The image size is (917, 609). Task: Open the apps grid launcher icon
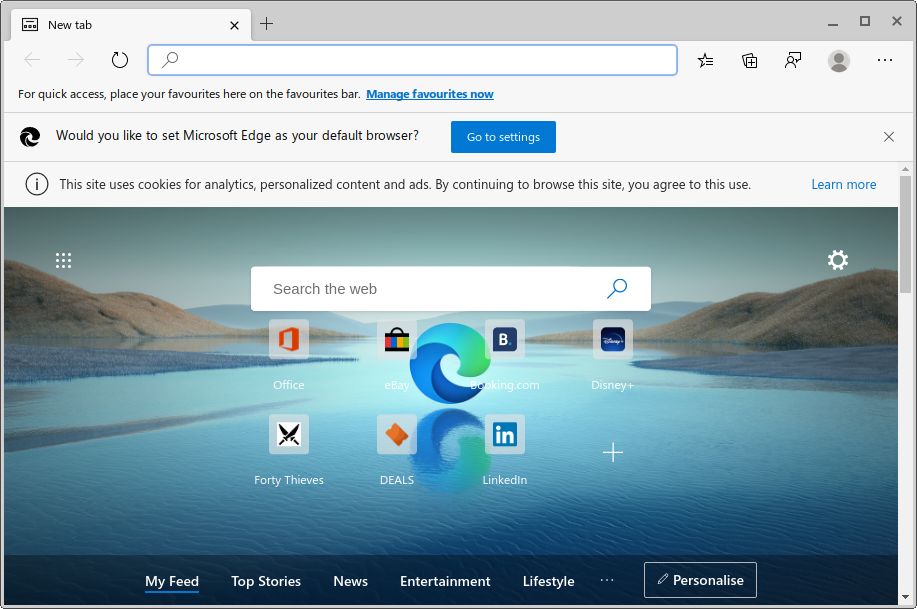click(63, 260)
